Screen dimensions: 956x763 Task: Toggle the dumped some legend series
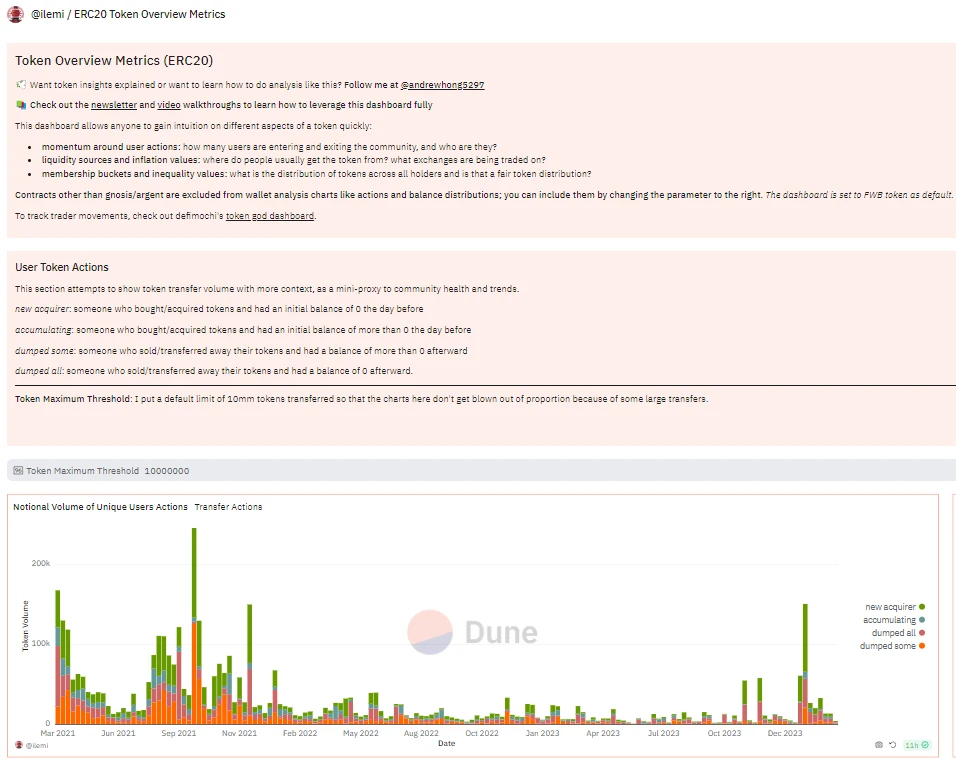pyautogui.click(x=893, y=646)
